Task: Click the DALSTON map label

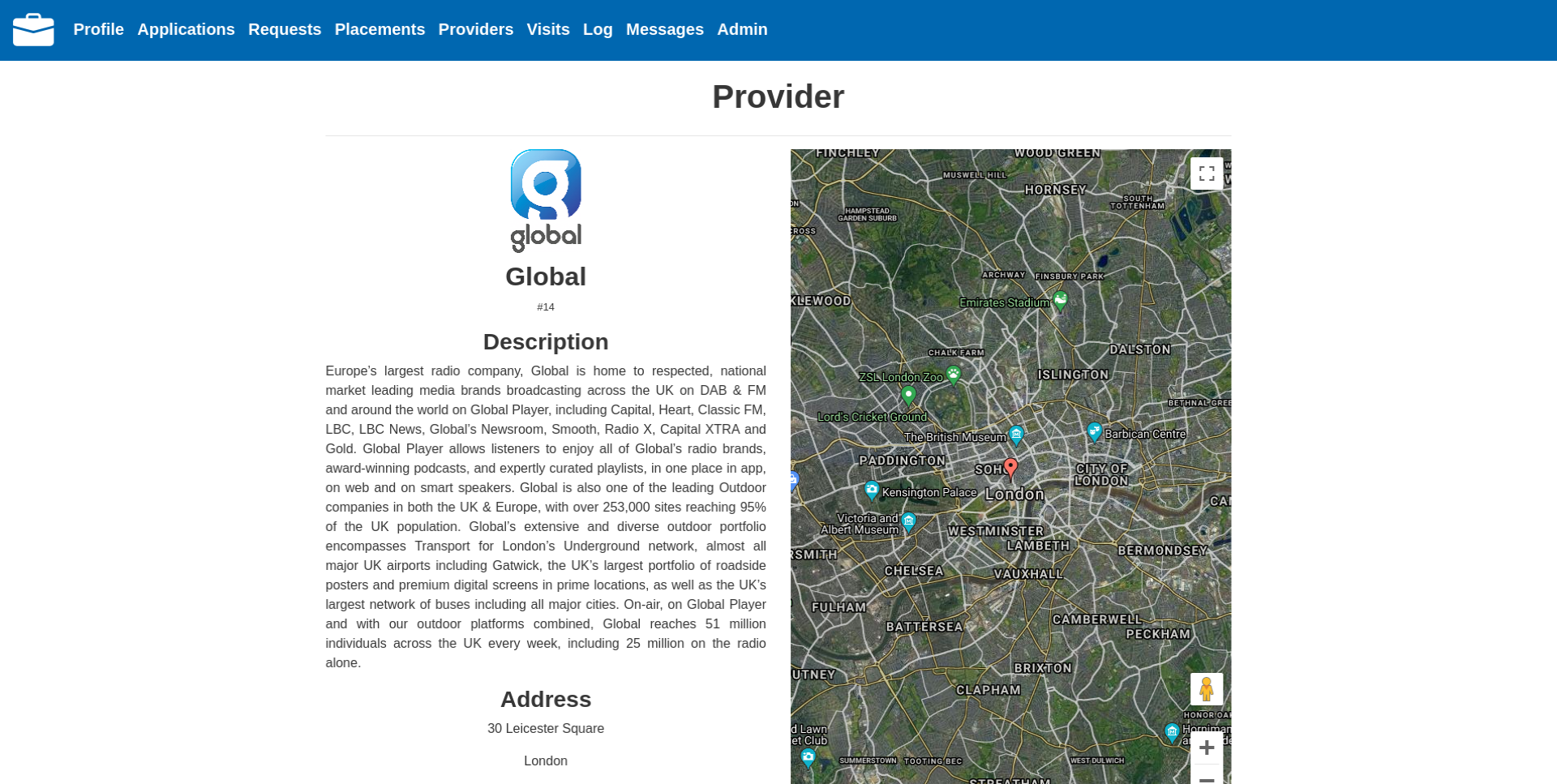Action: 1140,349
